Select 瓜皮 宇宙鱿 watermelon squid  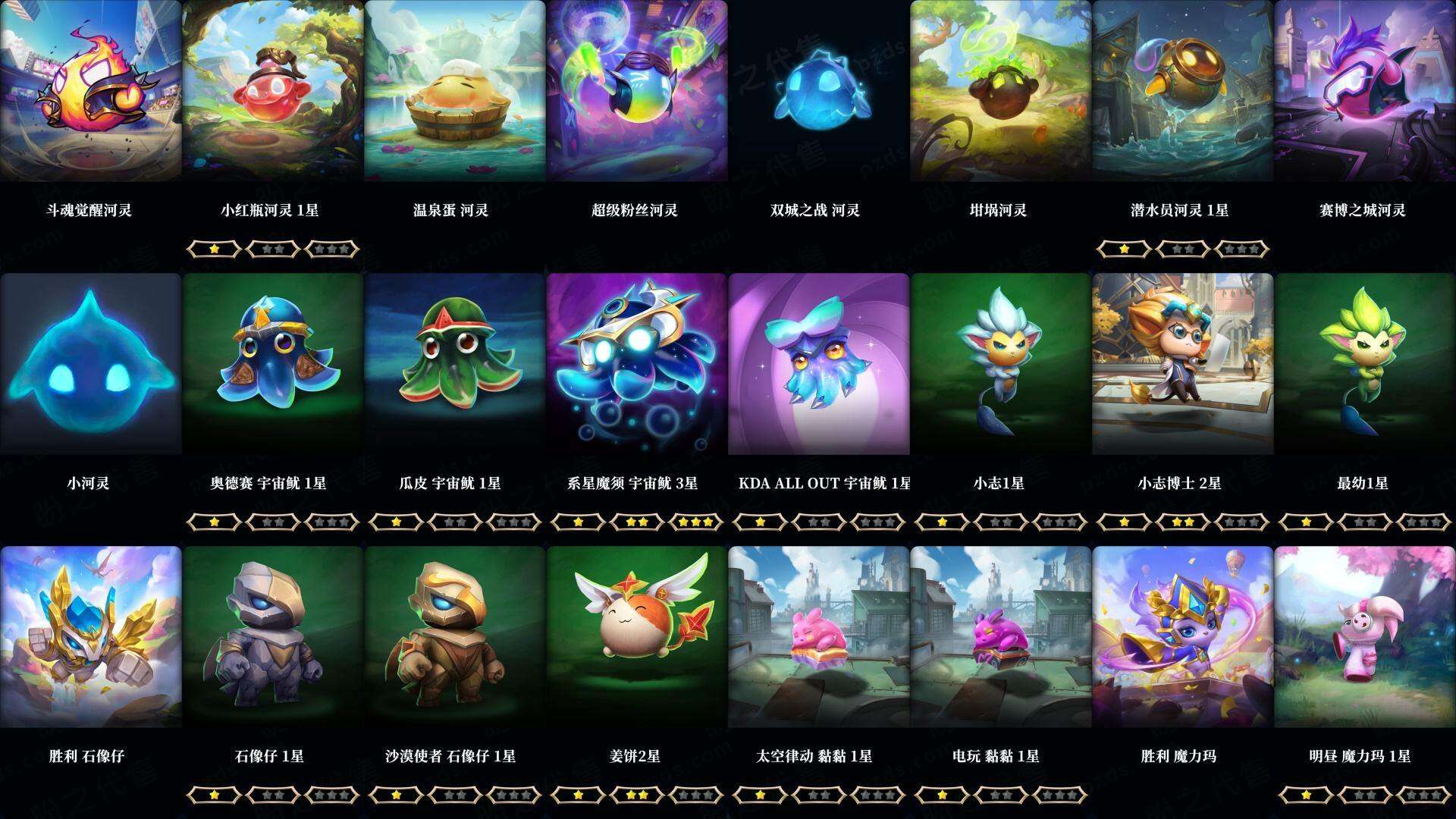coord(454,364)
